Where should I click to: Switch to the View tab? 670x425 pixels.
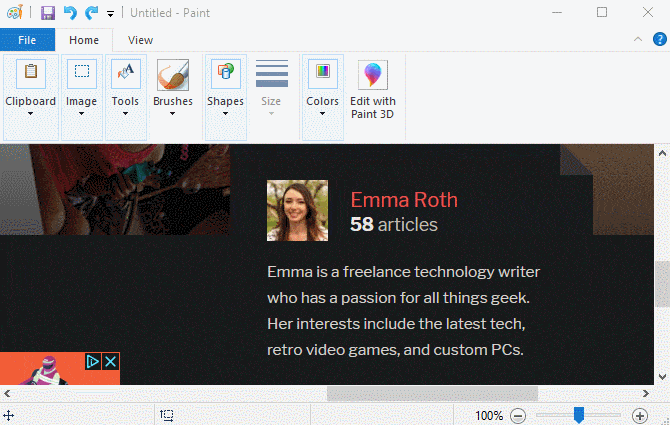pyautogui.click(x=140, y=40)
